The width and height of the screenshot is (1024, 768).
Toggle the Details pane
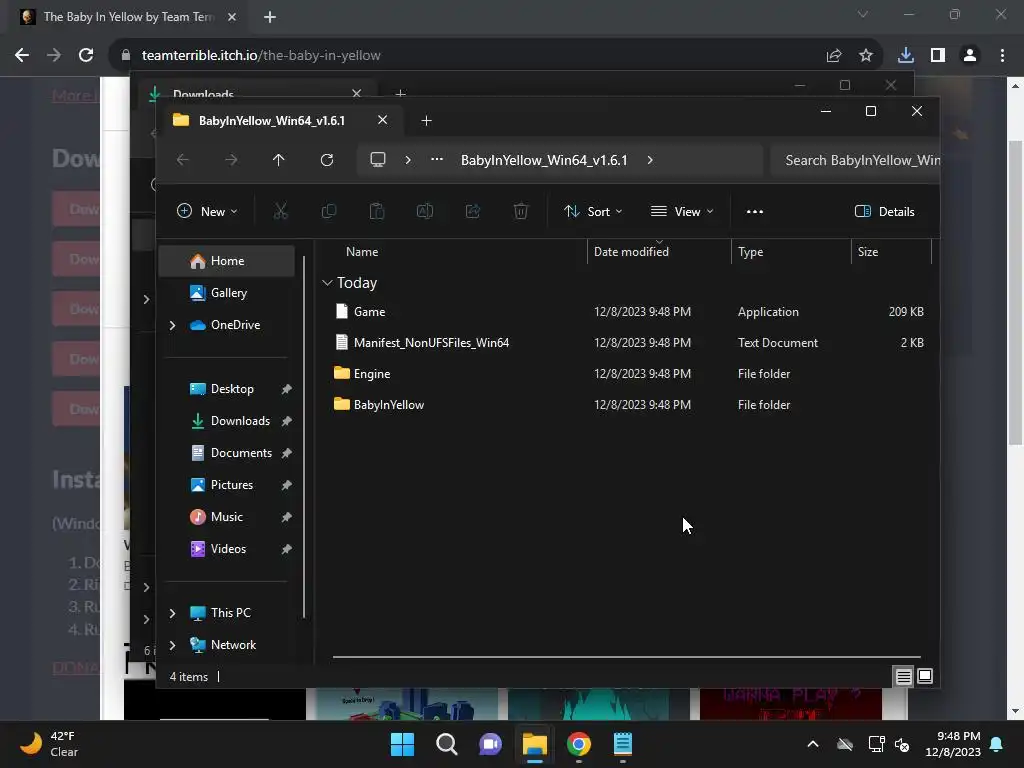pos(885,212)
